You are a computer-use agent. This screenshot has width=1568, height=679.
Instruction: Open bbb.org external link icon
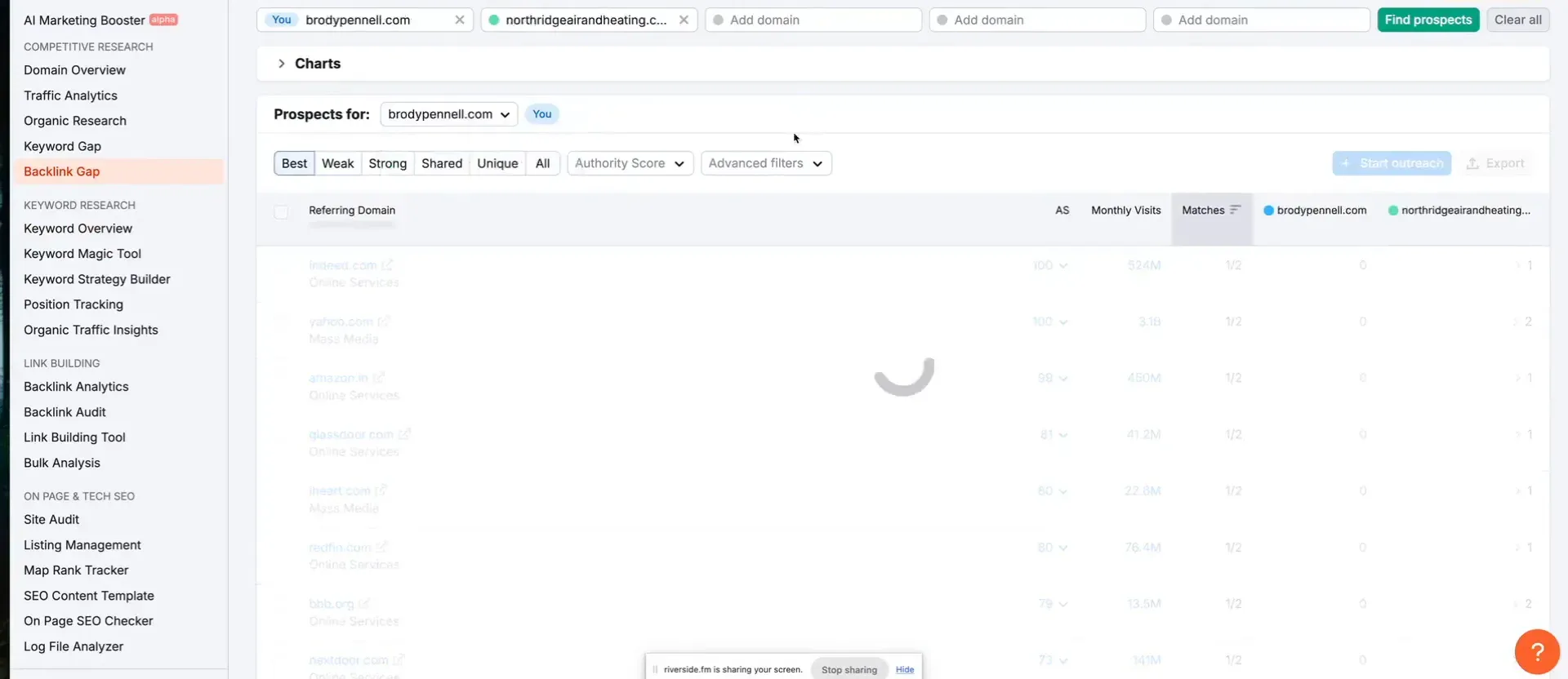point(364,603)
